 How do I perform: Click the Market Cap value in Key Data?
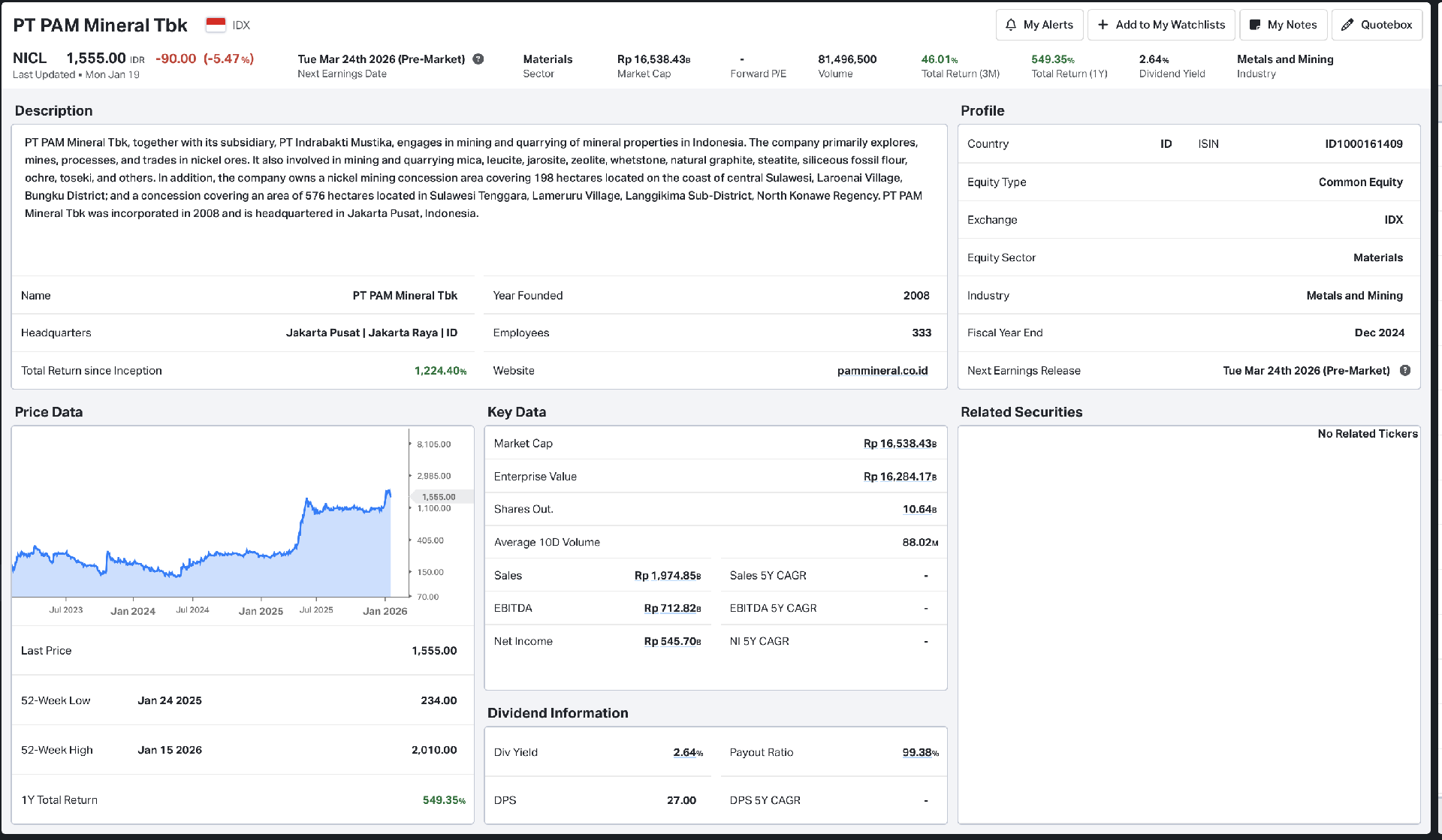pos(899,444)
